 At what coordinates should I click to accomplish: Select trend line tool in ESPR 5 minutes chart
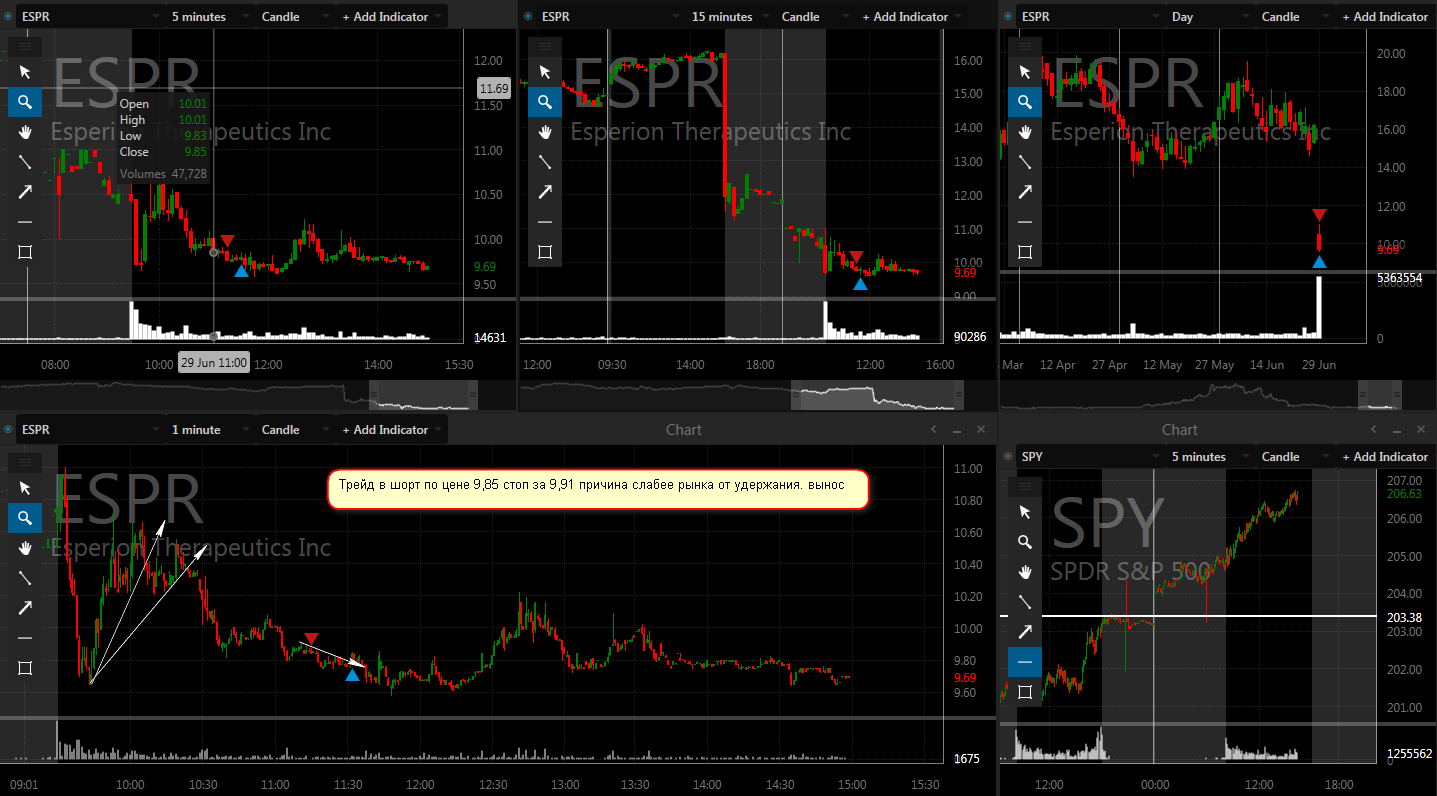pyautogui.click(x=25, y=162)
